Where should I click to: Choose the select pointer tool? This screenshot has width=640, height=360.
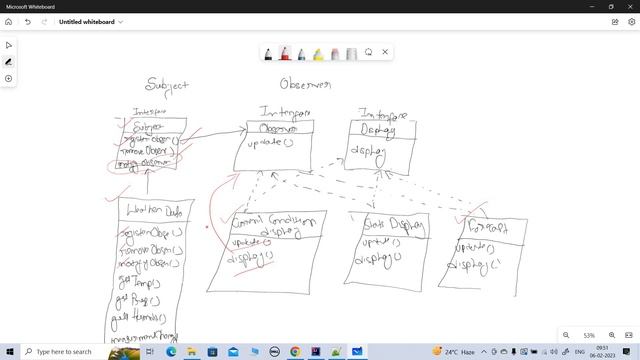[x=9, y=45]
